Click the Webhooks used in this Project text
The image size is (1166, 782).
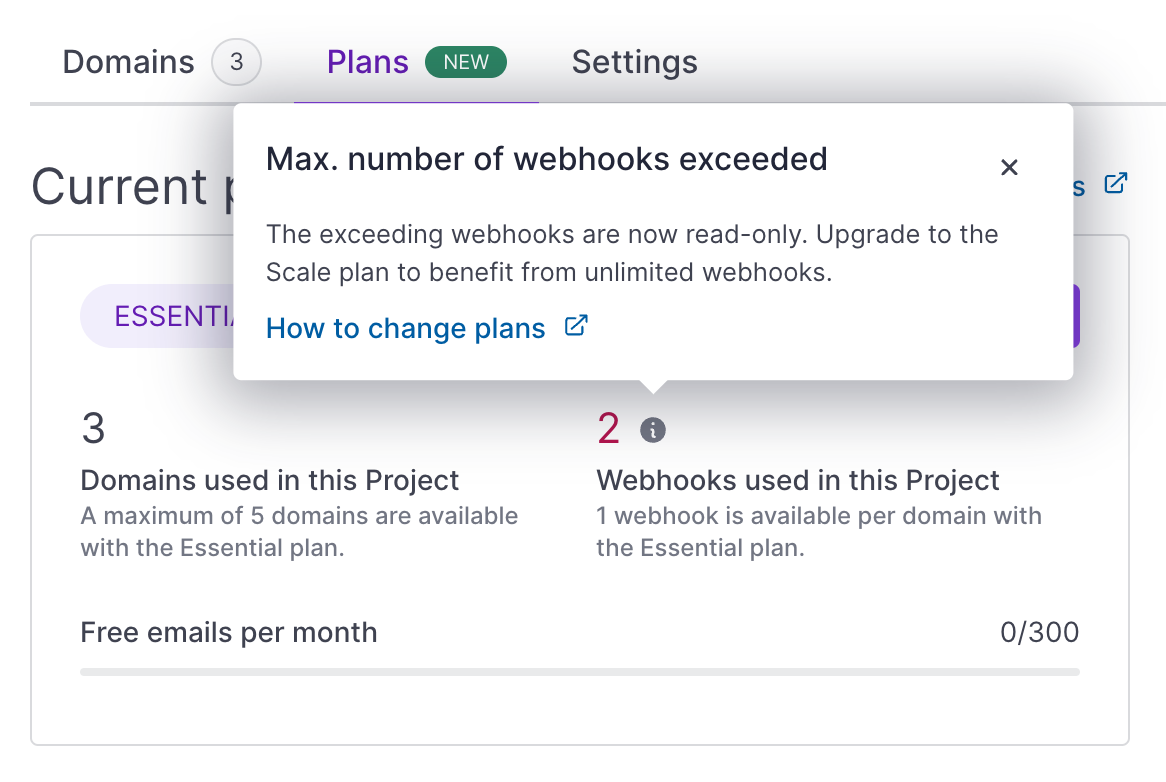tap(797, 480)
